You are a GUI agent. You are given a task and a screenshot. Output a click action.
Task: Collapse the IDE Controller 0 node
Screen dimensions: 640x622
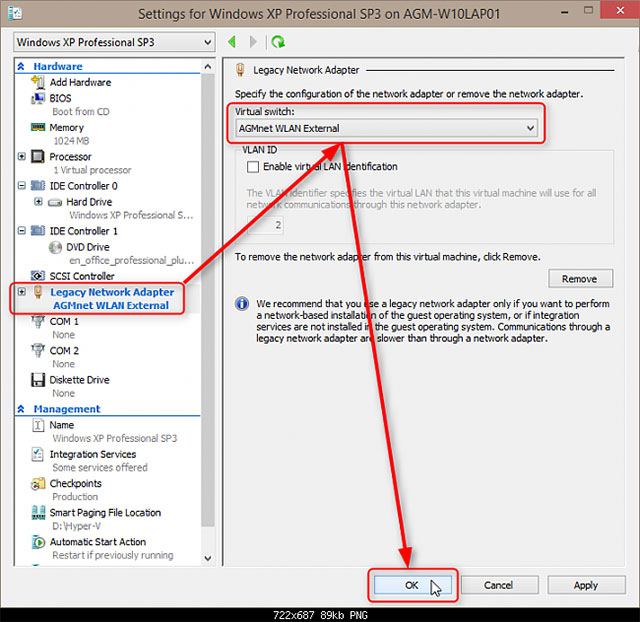(x=22, y=186)
